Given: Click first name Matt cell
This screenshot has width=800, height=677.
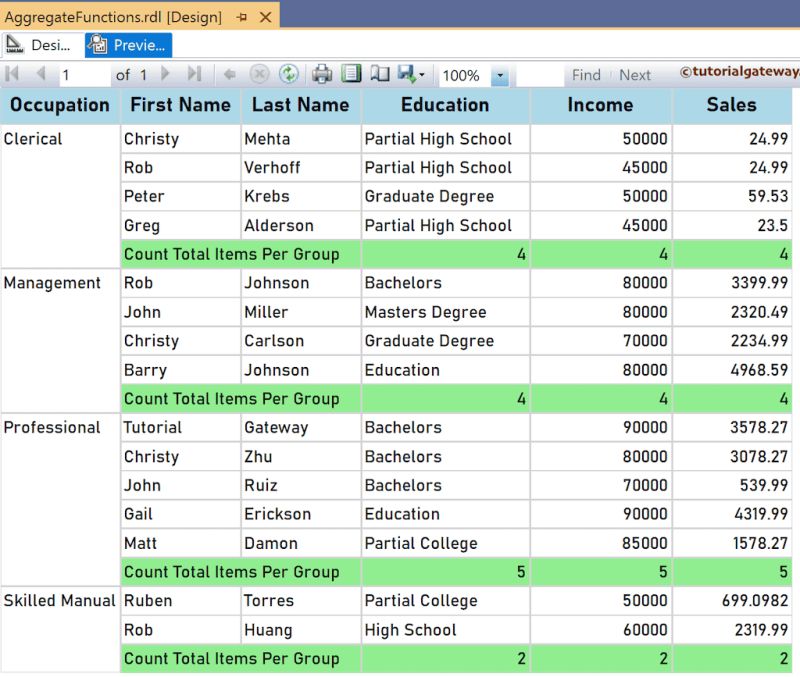Looking at the screenshot, I should click(181, 543).
